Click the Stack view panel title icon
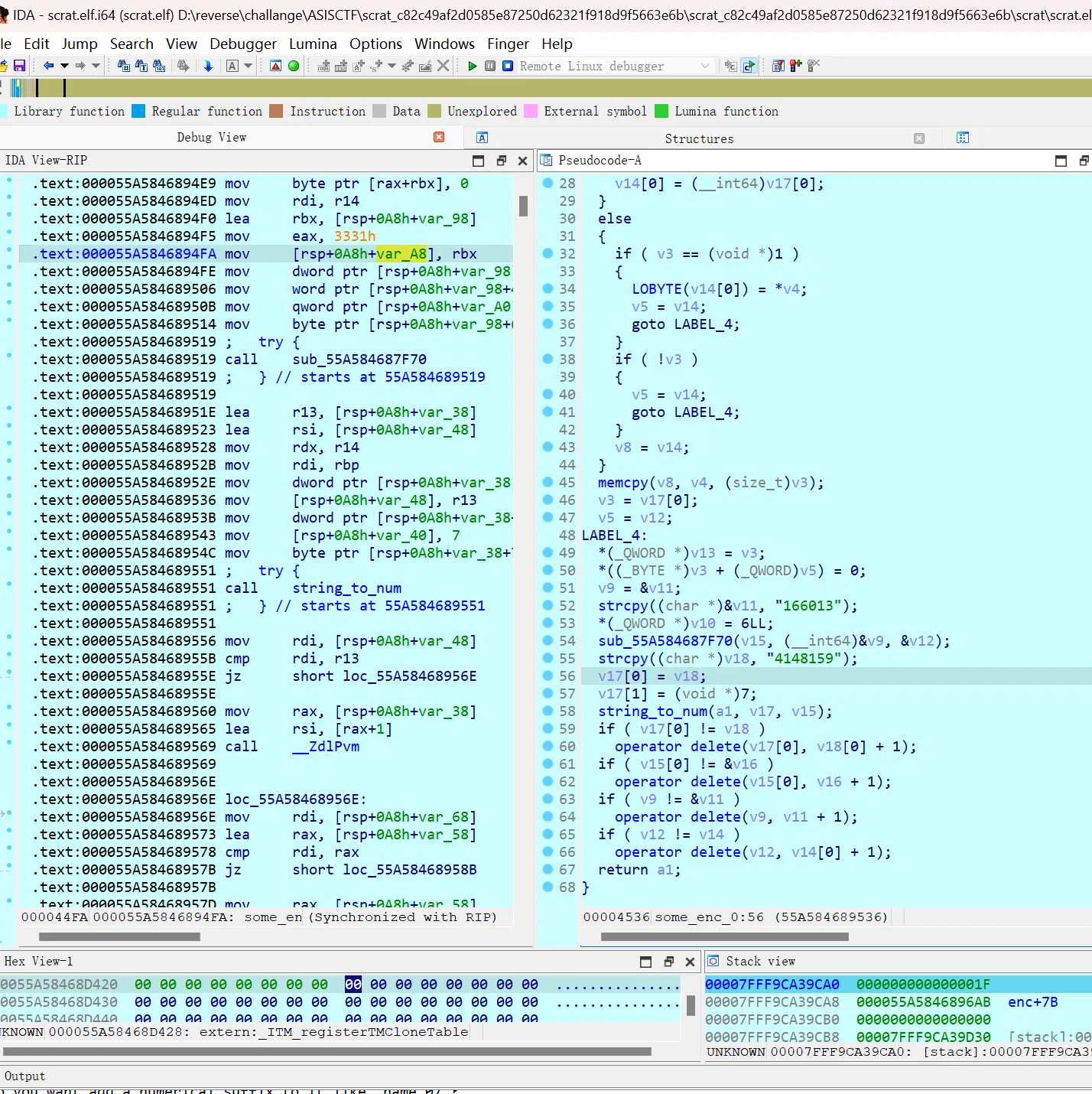The height and width of the screenshot is (1094, 1092). [713, 961]
